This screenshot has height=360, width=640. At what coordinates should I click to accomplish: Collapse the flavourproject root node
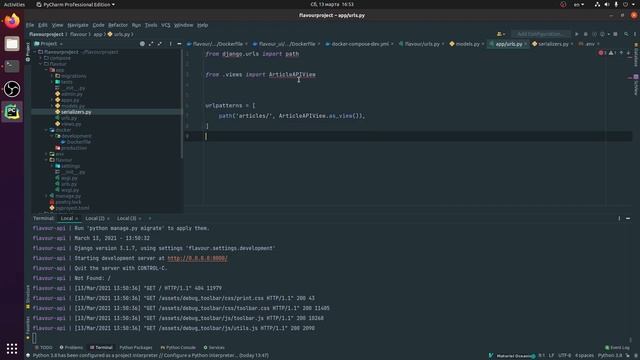[35, 52]
